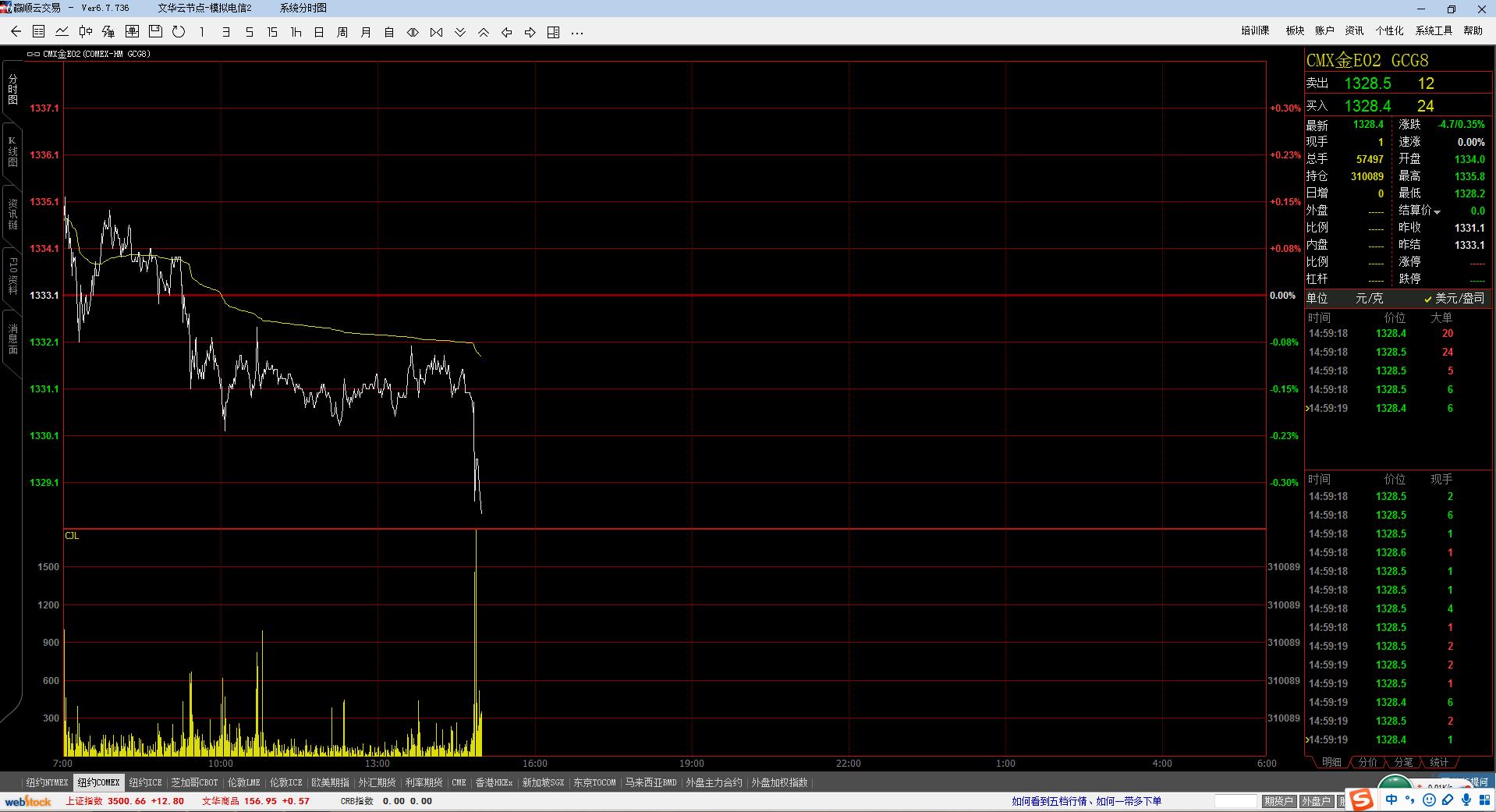Select the 15-minute period button
1496x812 pixels.
(x=272, y=32)
